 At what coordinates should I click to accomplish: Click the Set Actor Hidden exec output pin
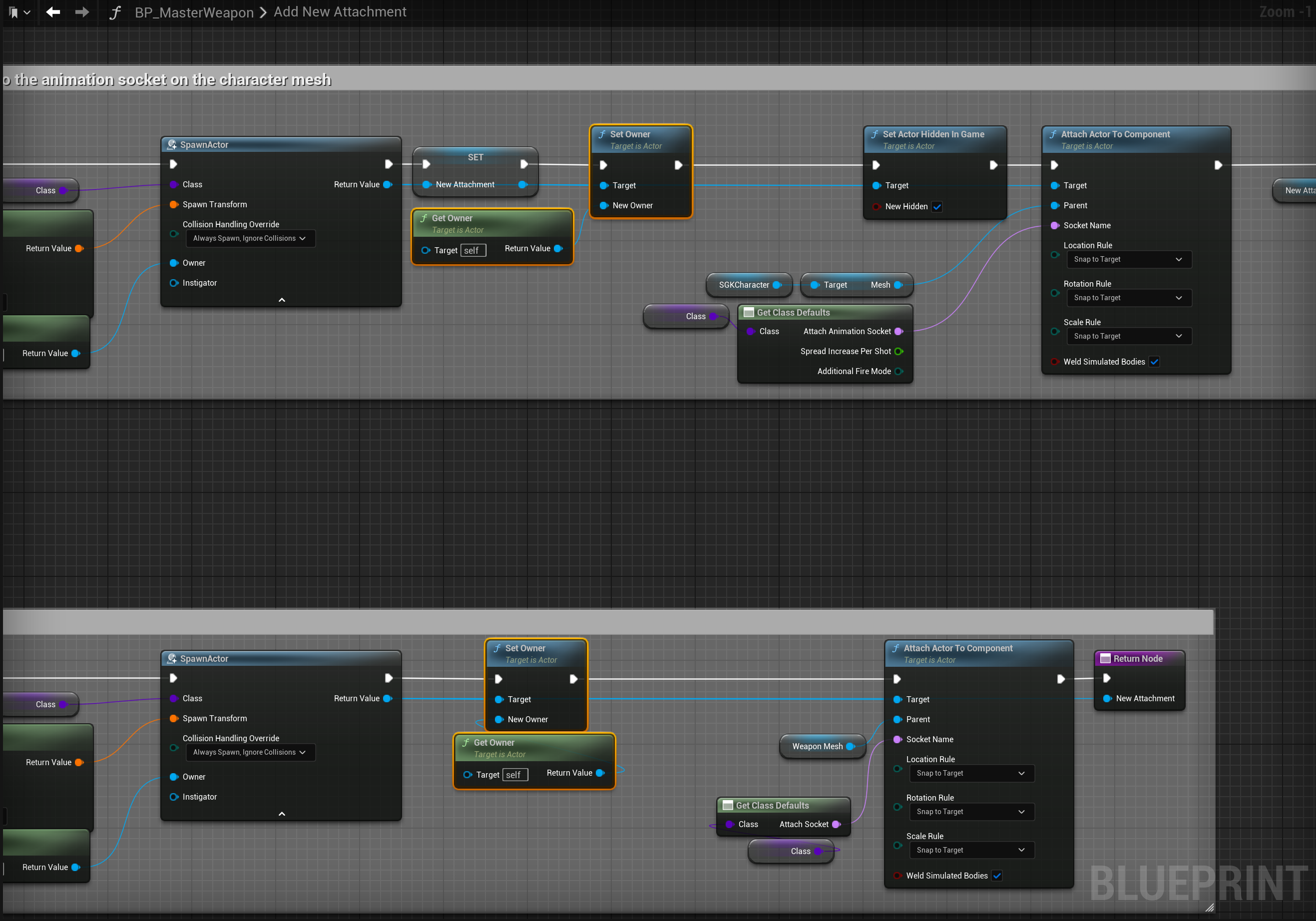[993, 165]
